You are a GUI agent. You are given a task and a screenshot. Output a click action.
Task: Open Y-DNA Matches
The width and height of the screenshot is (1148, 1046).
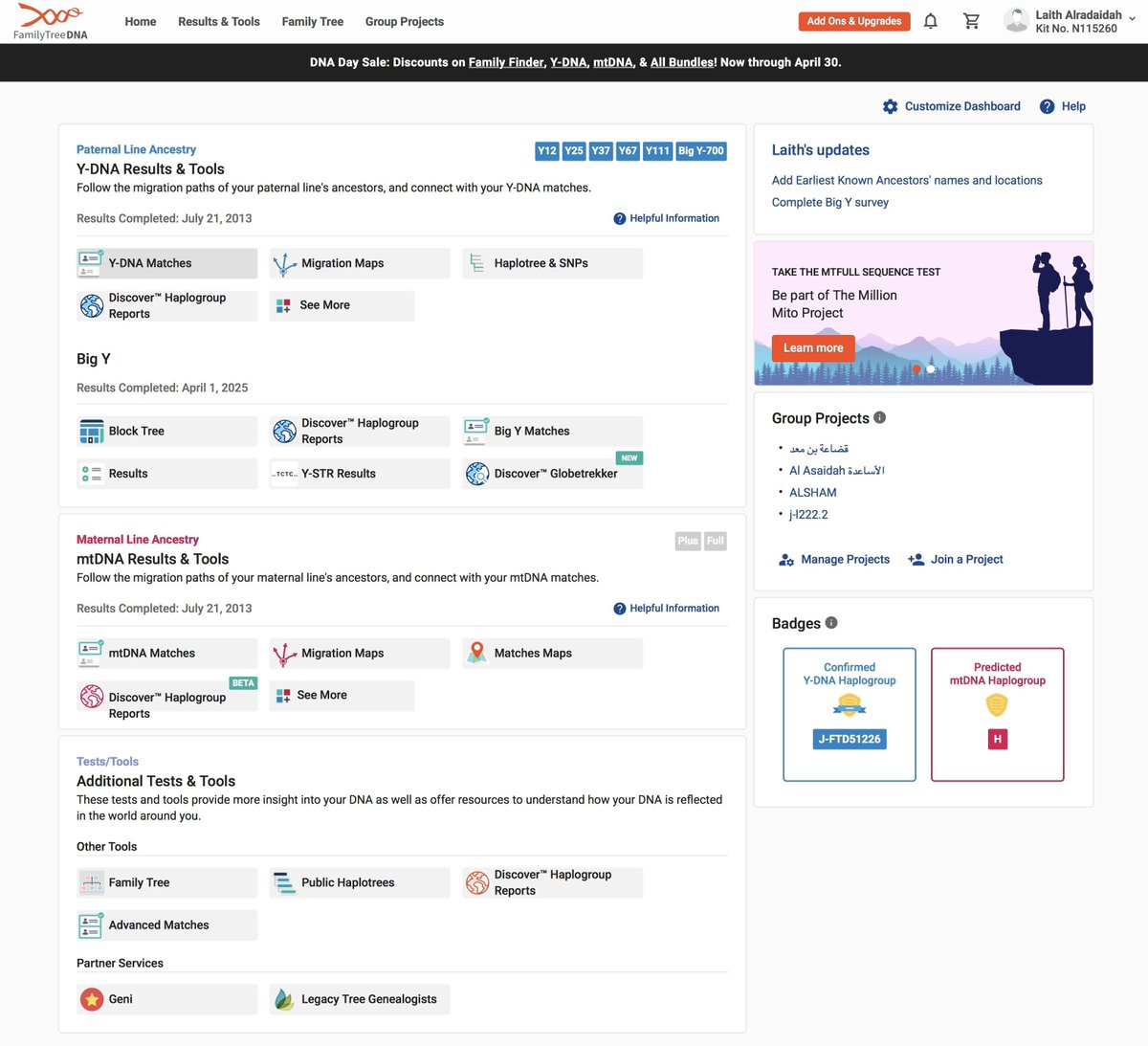click(x=166, y=263)
